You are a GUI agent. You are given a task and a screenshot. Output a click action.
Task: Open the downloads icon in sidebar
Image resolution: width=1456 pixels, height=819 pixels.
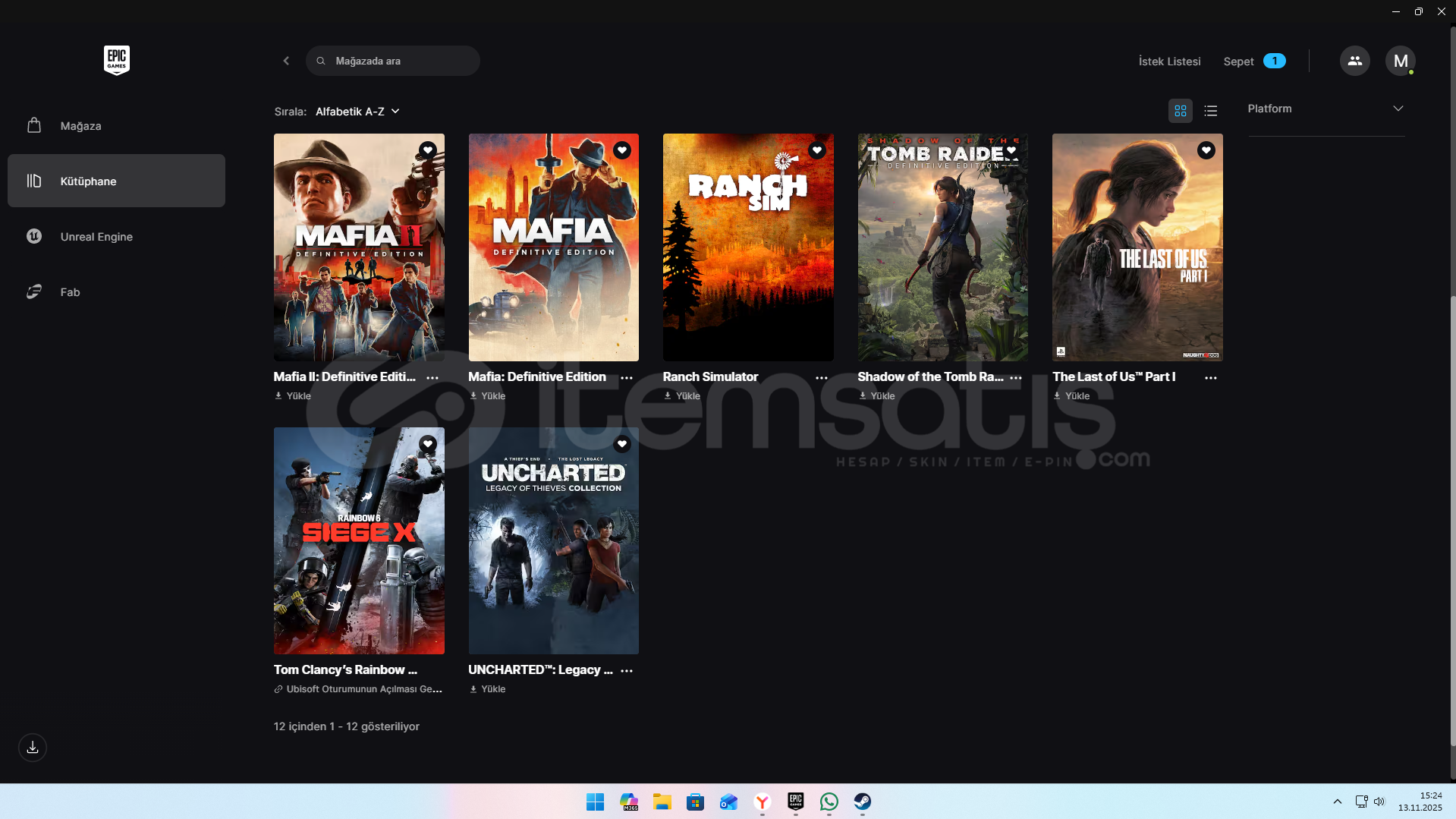pos(33,748)
